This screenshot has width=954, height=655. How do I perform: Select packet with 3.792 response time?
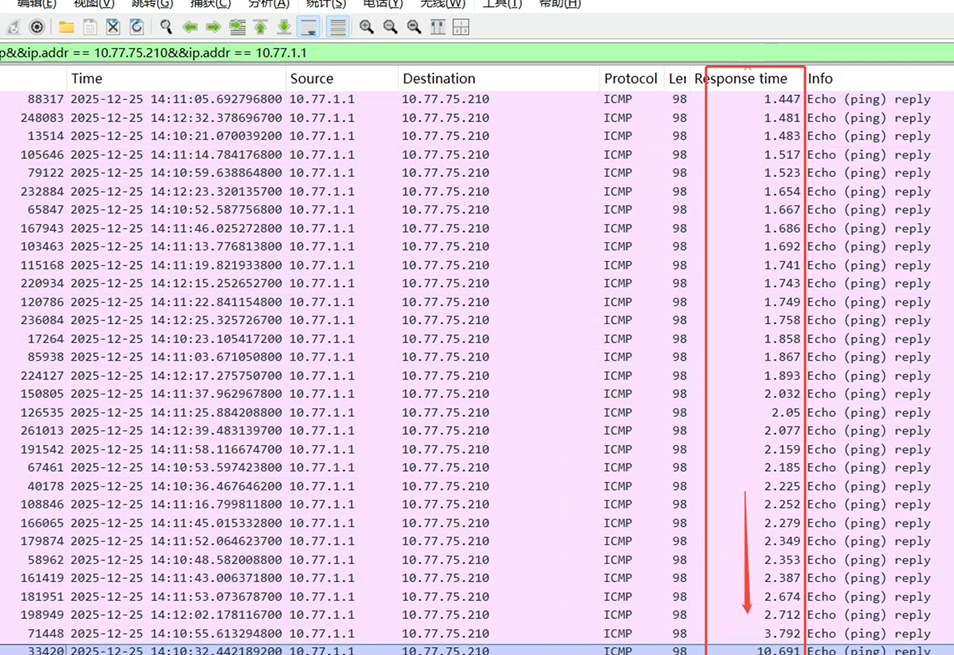tap(400, 633)
